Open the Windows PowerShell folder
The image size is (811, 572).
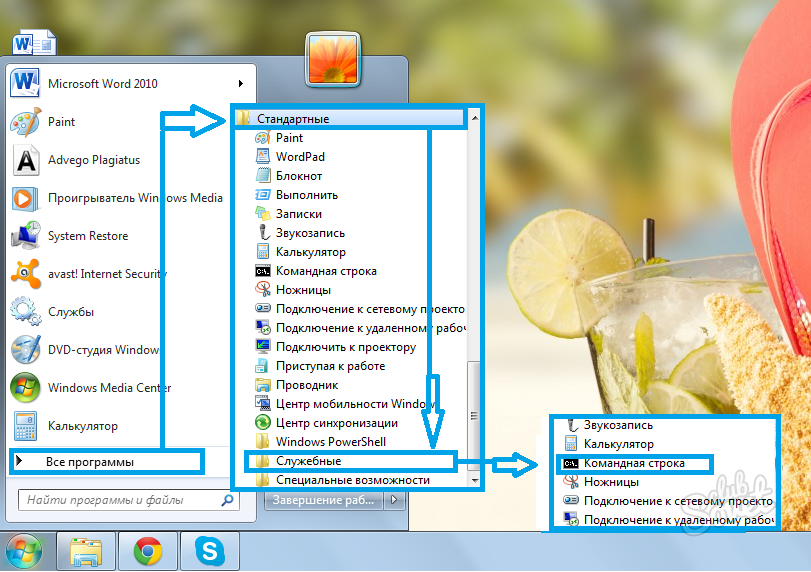[x=330, y=442]
